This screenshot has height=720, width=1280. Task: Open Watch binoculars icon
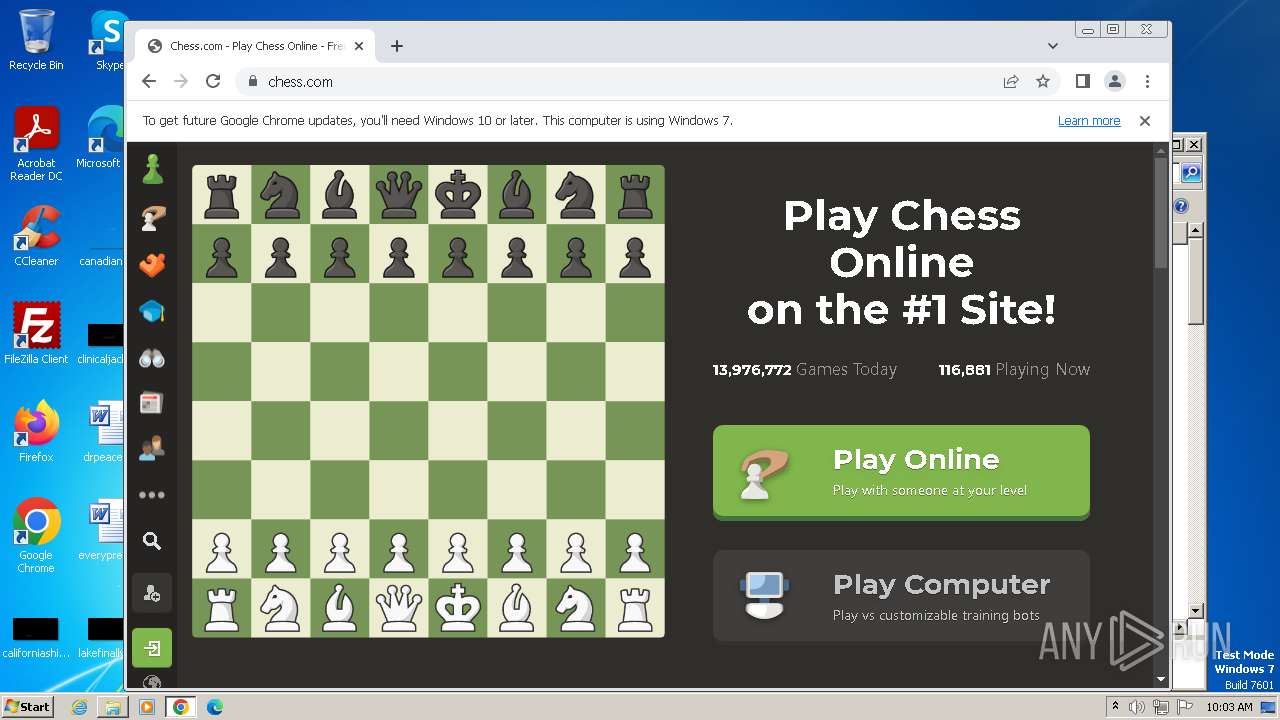(x=152, y=358)
